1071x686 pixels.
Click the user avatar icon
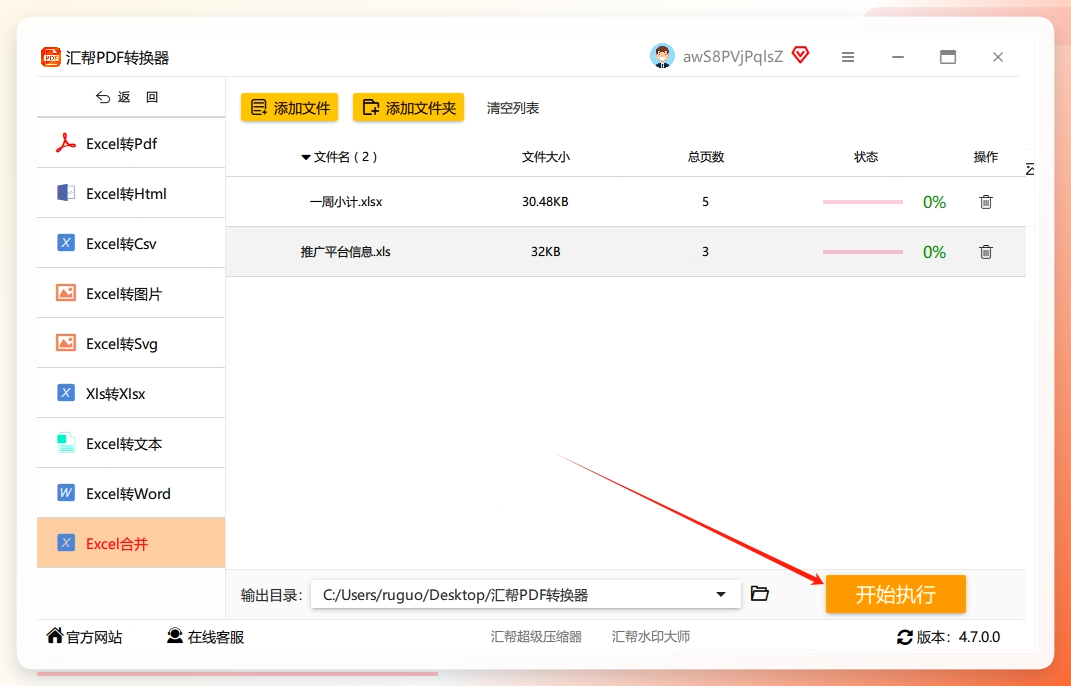coord(662,57)
